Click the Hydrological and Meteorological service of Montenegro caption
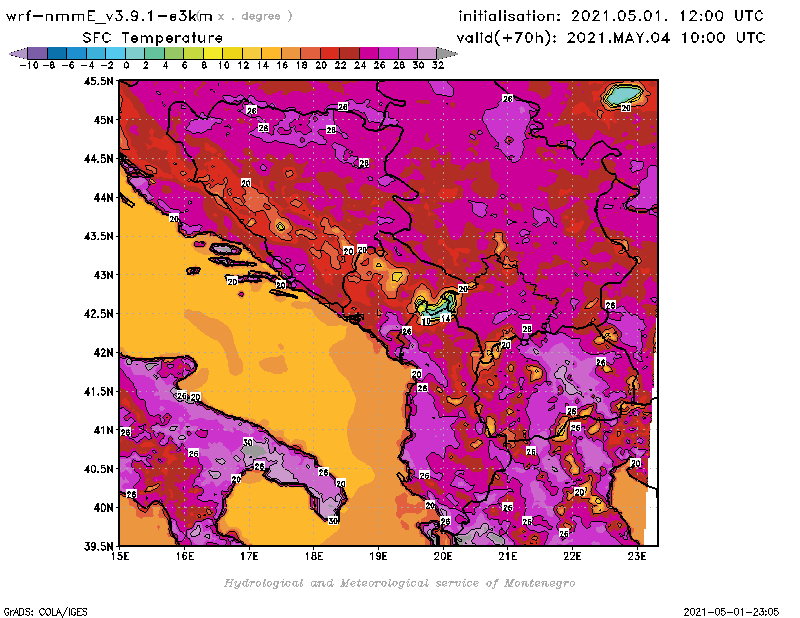Viewport: 800px width, 618px height. [x=399, y=583]
